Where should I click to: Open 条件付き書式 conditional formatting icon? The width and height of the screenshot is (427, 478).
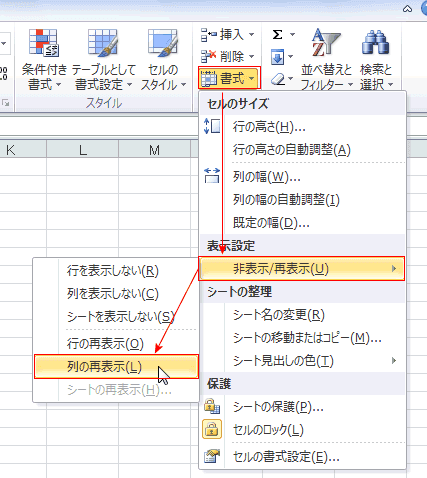tap(44, 43)
